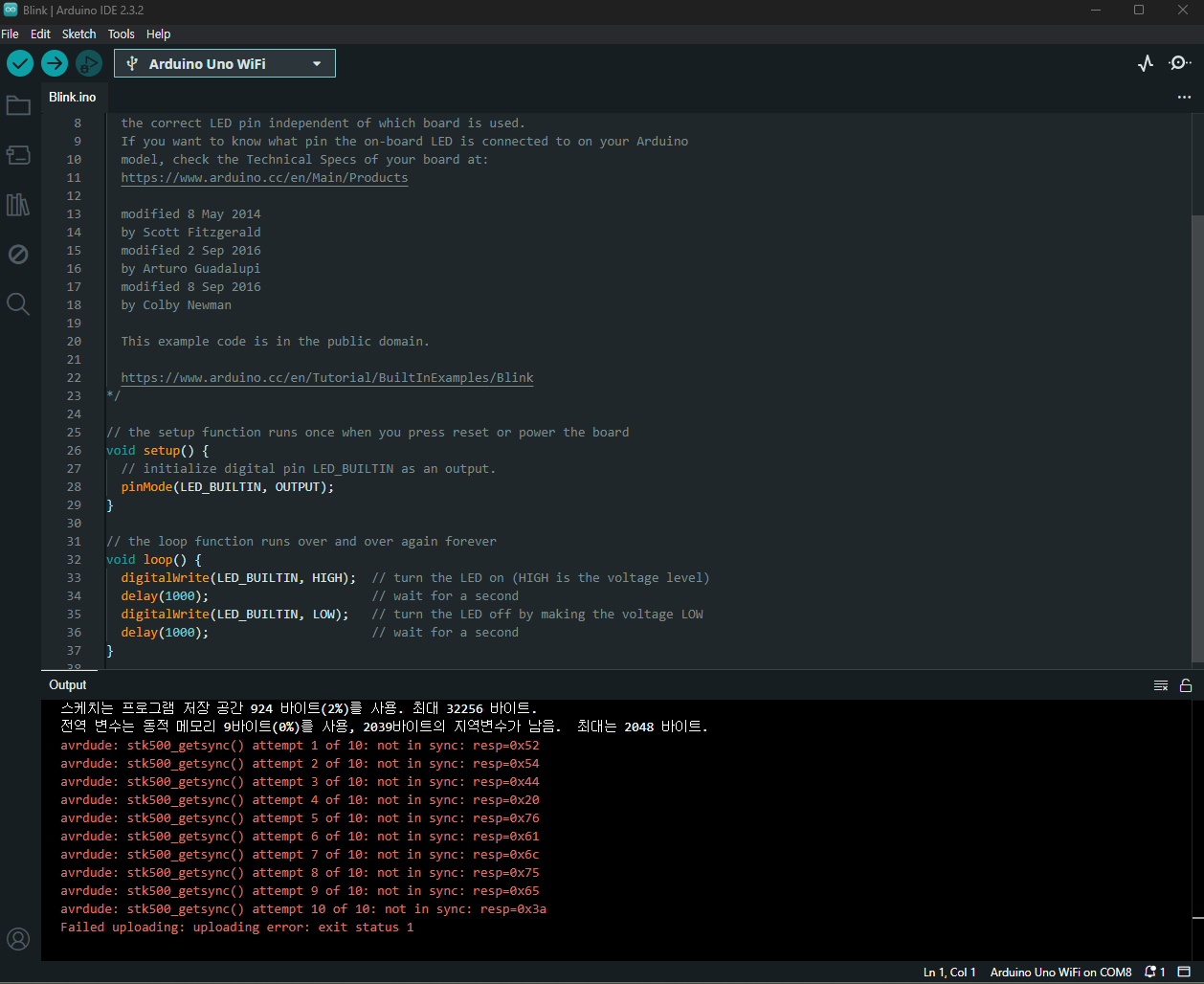Open the Sketch menu
The image size is (1204, 984).
78,34
